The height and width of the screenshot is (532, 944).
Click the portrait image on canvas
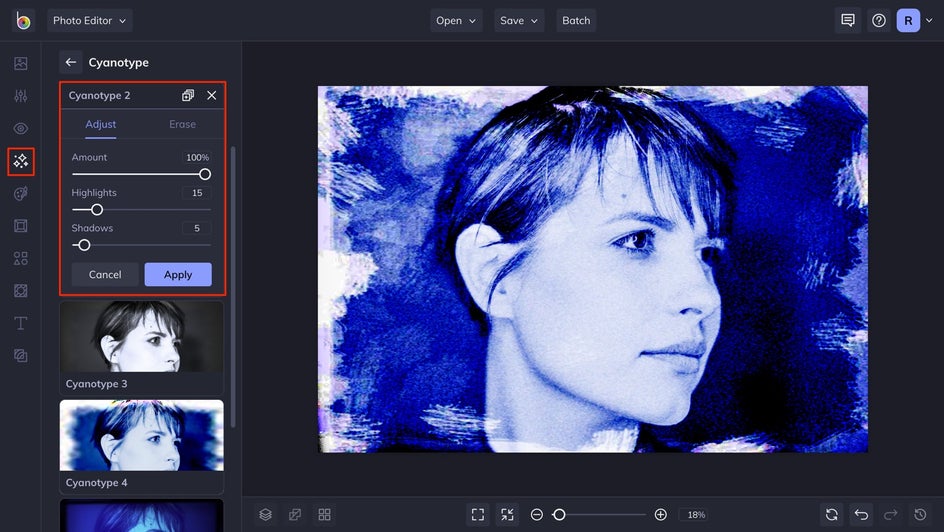(593, 269)
